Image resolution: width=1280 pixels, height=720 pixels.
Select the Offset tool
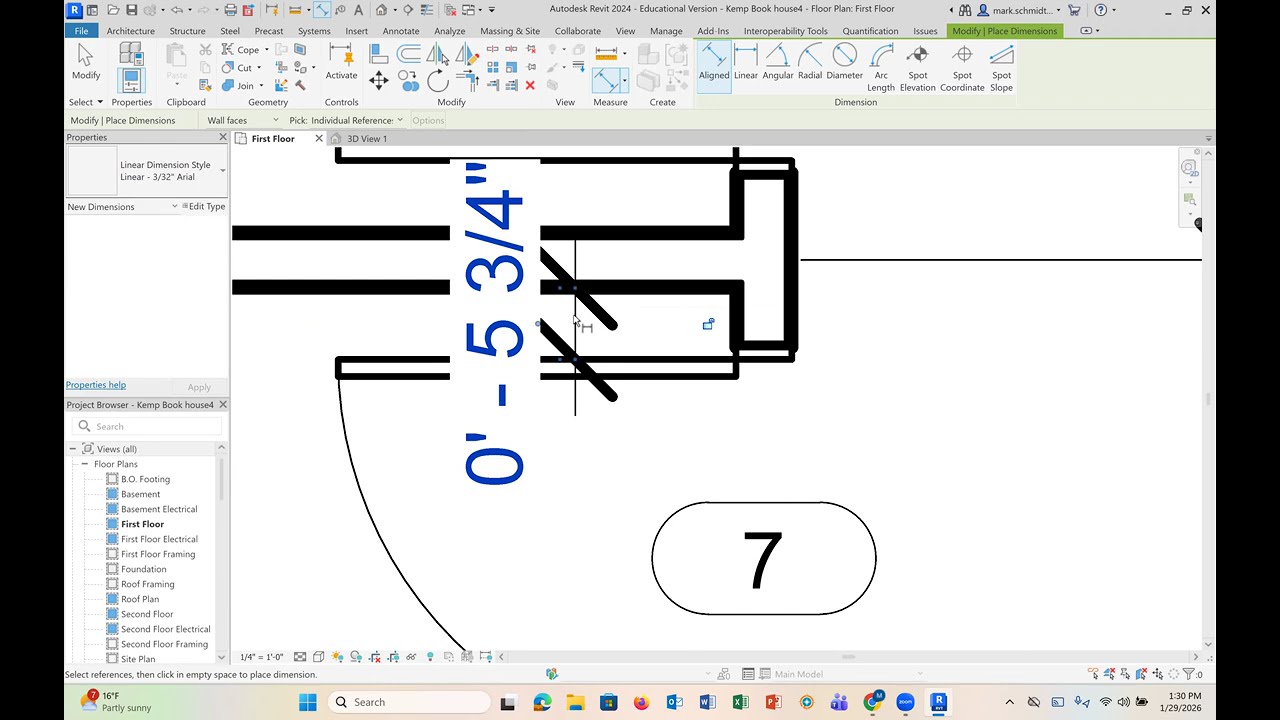tap(408, 53)
